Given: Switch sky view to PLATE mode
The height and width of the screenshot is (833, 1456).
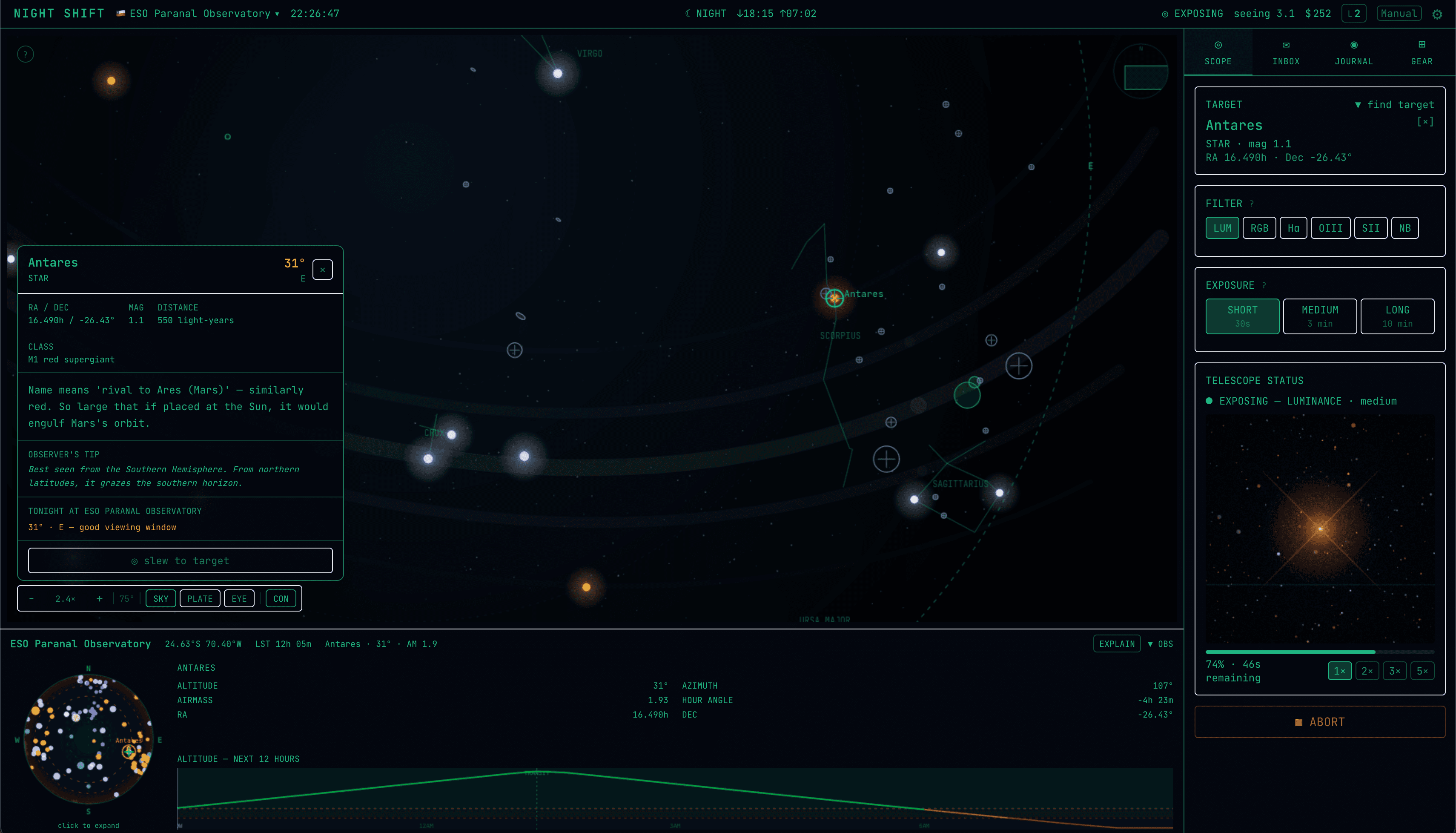Looking at the screenshot, I should pos(200,598).
